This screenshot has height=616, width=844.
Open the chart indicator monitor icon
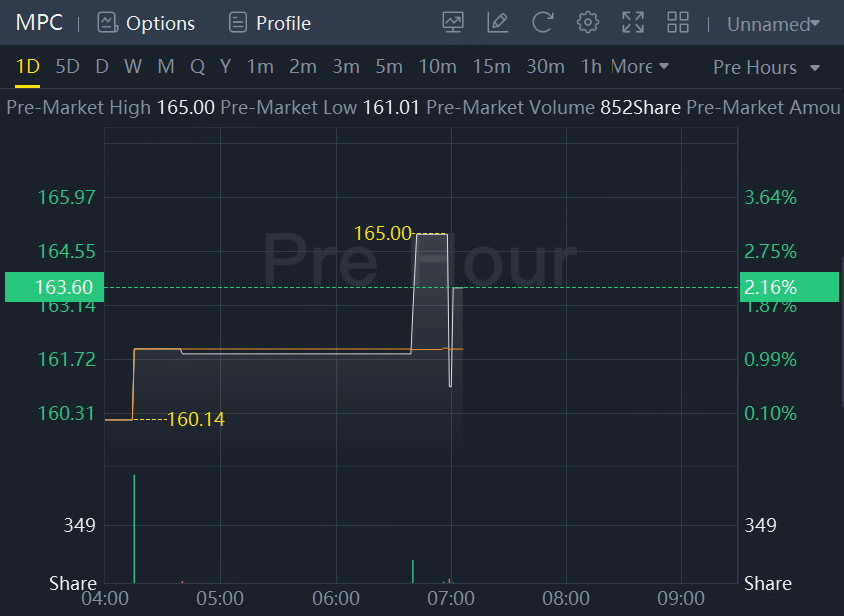453,22
